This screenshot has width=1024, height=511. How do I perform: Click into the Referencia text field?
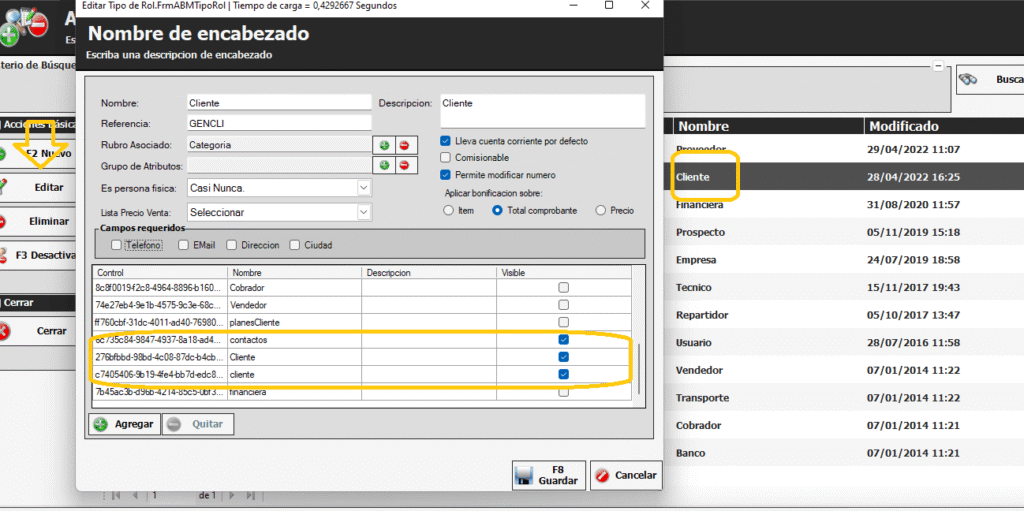point(278,124)
